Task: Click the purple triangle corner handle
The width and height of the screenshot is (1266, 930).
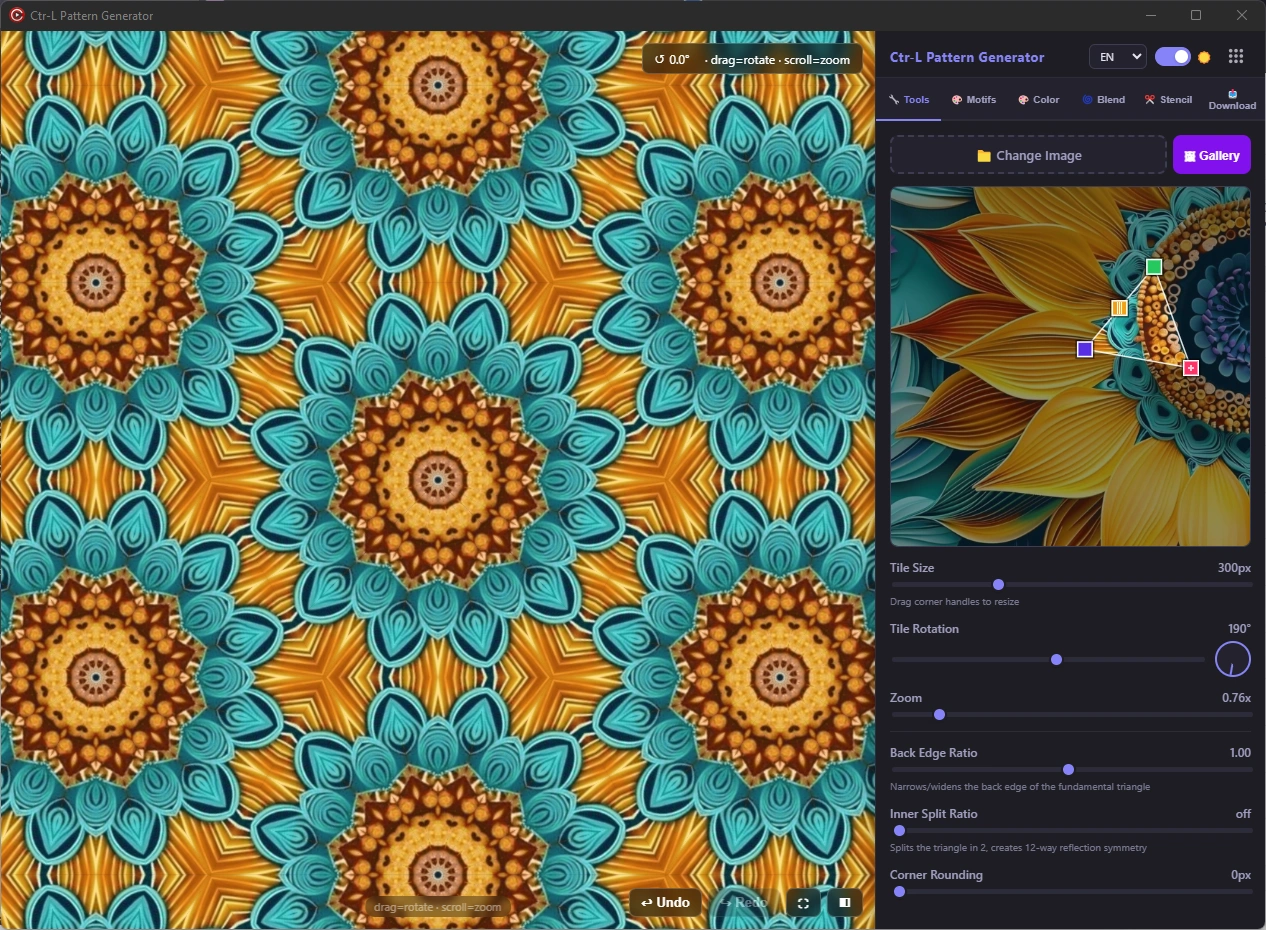Action: click(1085, 349)
